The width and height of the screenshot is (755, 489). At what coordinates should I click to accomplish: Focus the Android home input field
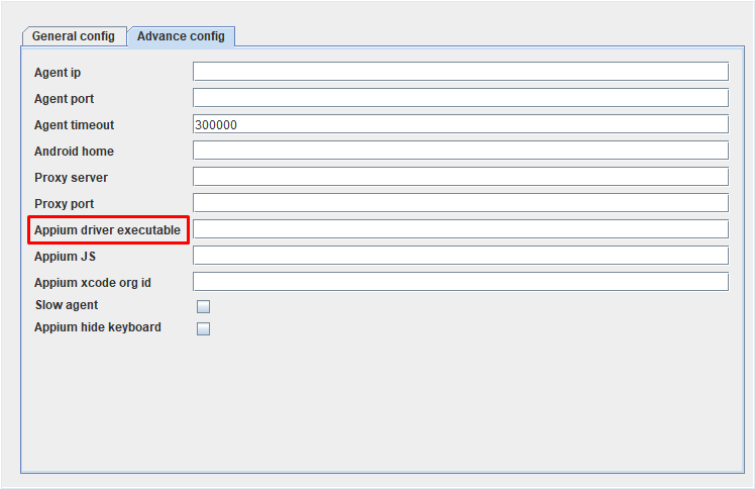[460, 150]
